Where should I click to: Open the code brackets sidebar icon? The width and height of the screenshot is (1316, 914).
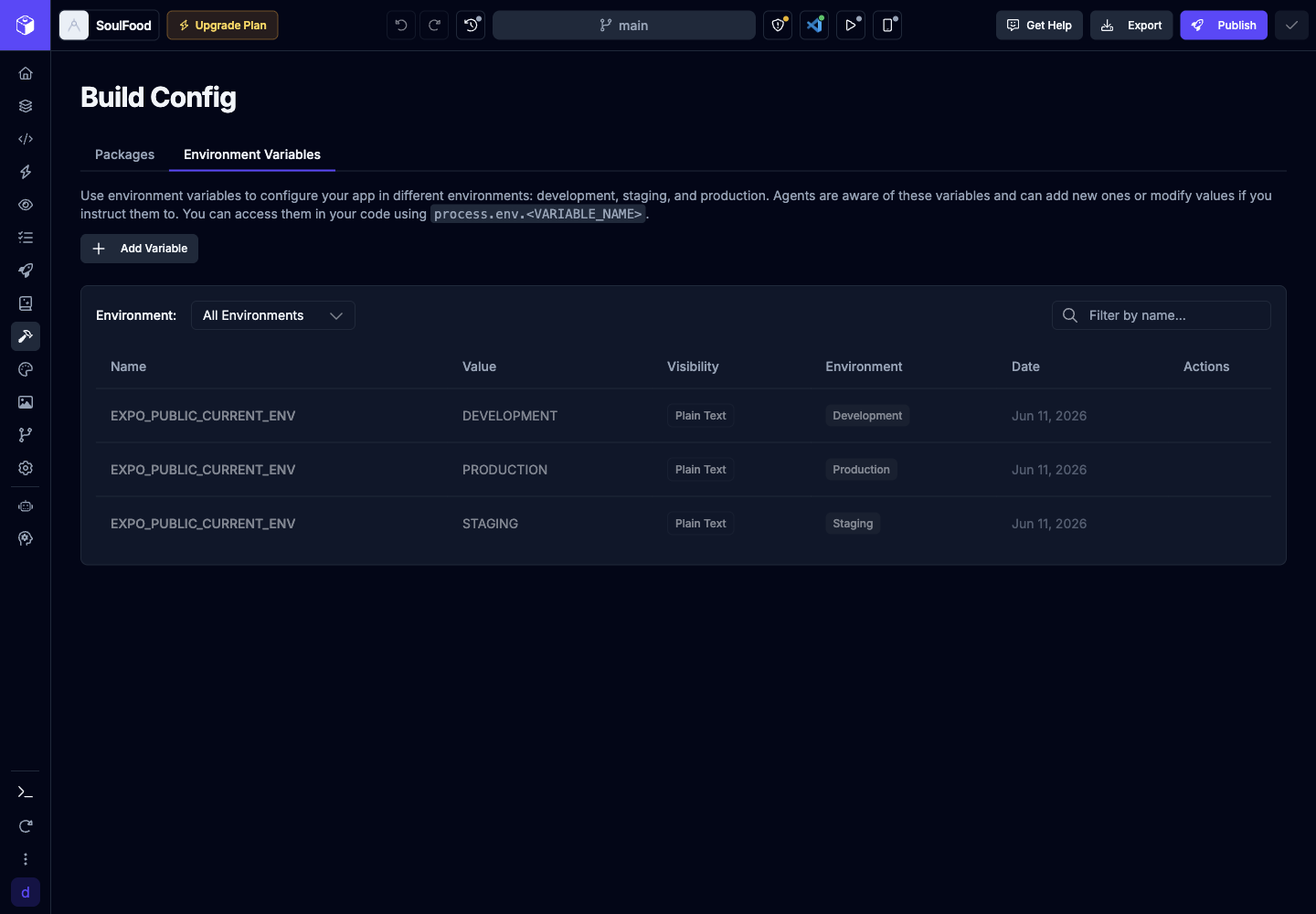(26, 139)
